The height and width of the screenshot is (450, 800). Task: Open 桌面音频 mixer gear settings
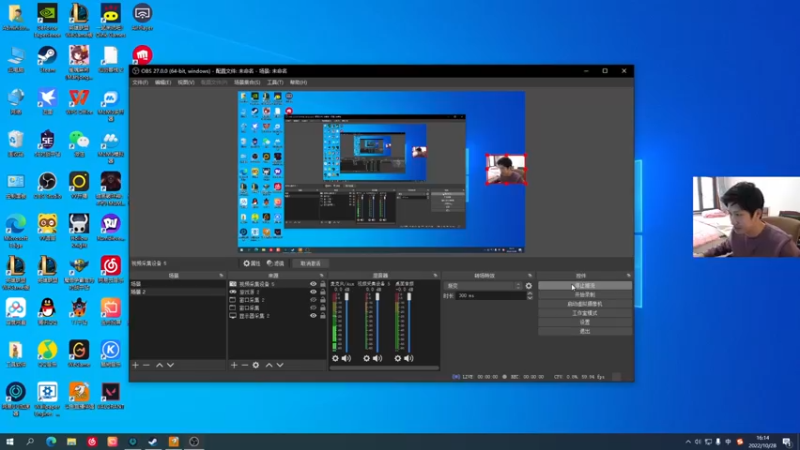[398, 358]
